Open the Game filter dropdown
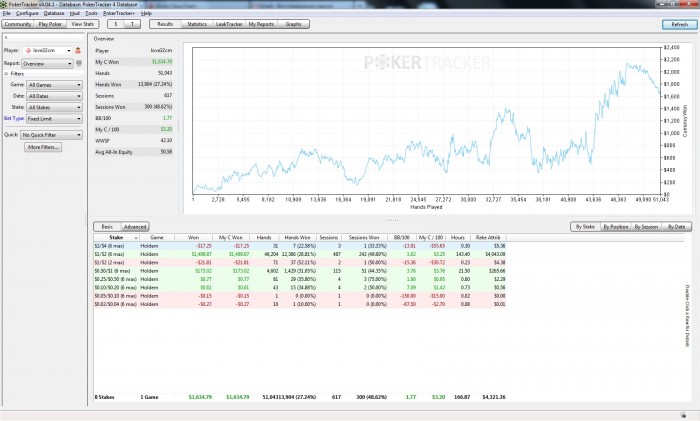The width and height of the screenshot is (700, 421). [54, 85]
